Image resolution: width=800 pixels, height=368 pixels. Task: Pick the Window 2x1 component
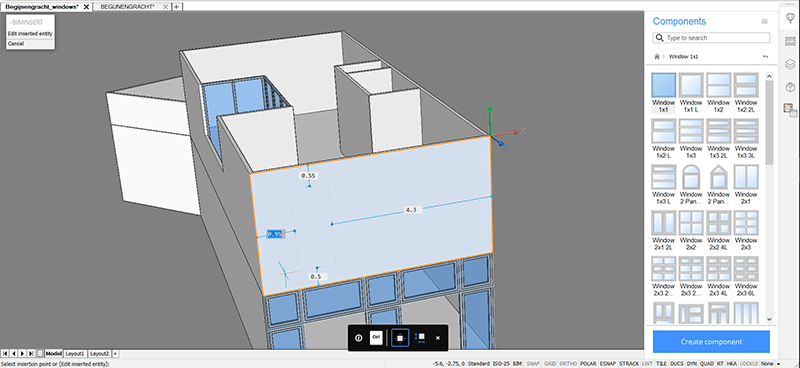pyautogui.click(x=746, y=177)
